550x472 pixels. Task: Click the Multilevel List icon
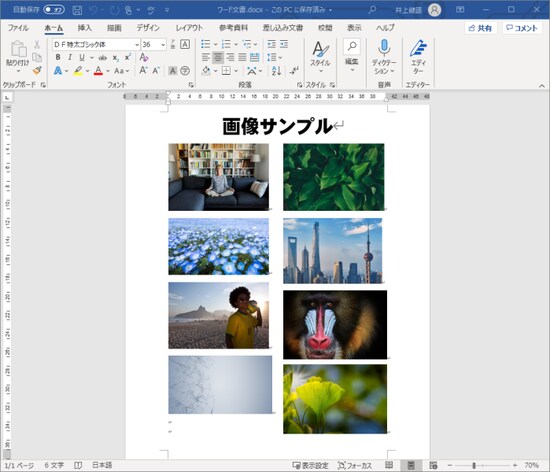pos(247,44)
